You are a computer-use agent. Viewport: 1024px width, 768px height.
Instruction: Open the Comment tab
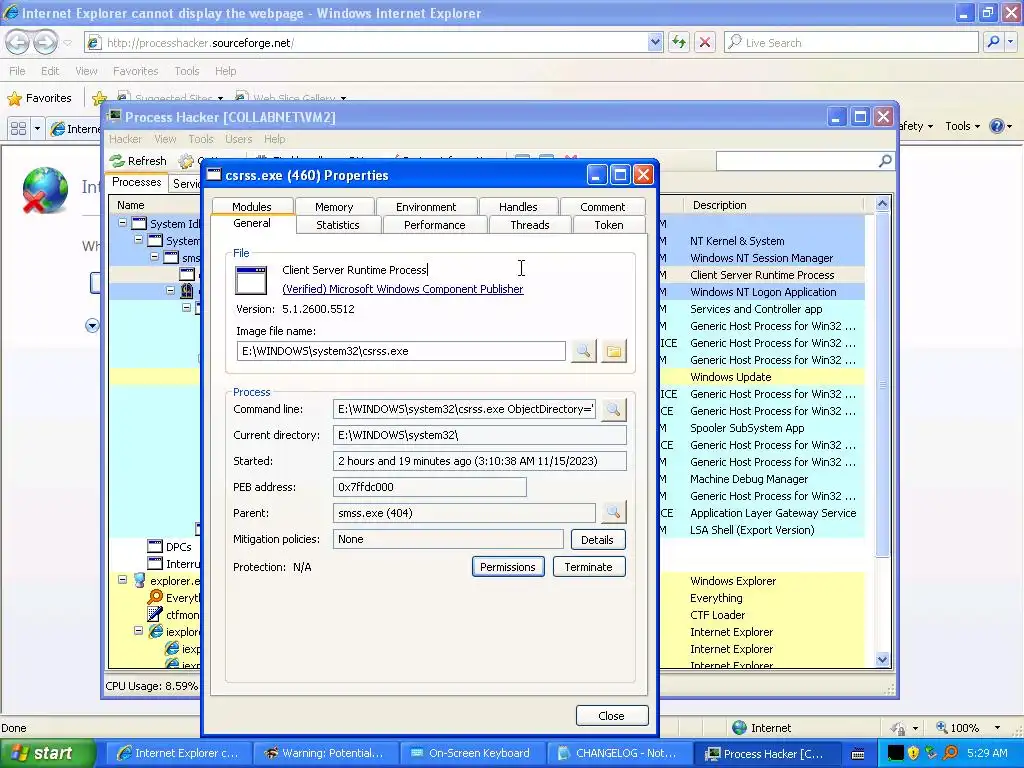click(x=602, y=207)
